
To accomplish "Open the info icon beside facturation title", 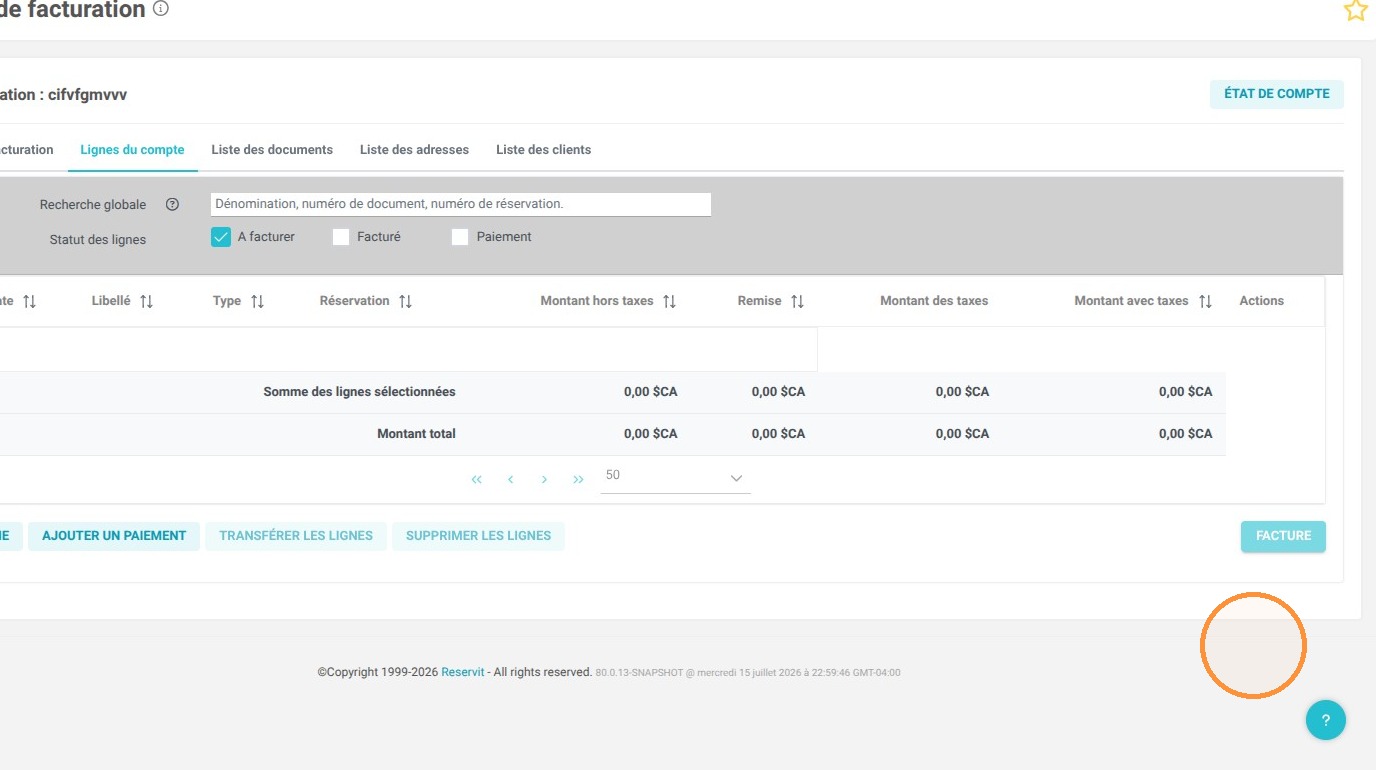I will [161, 9].
